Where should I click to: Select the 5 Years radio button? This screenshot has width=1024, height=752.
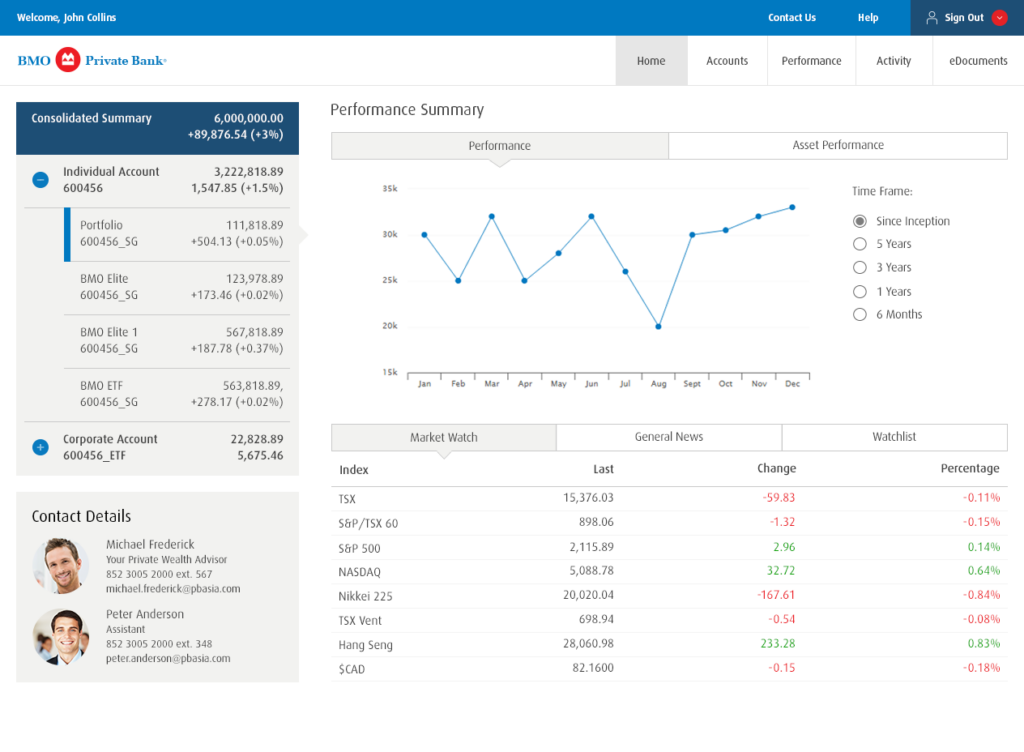click(860, 244)
